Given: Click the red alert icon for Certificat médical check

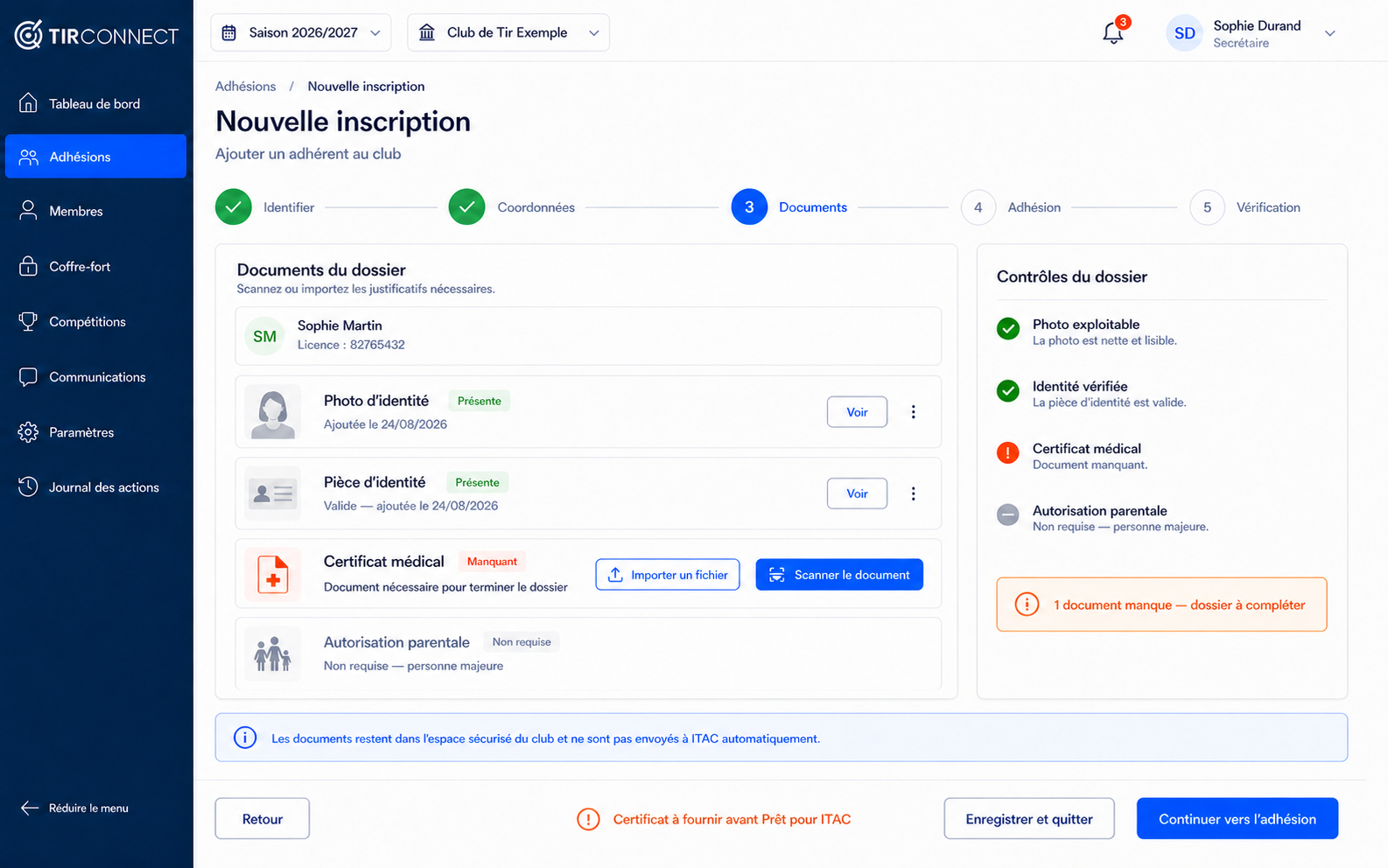Looking at the screenshot, I should (1008, 452).
